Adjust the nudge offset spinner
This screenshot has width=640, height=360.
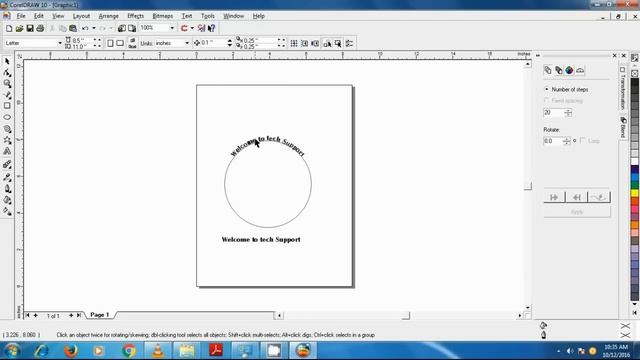pyautogui.click(x=229, y=43)
